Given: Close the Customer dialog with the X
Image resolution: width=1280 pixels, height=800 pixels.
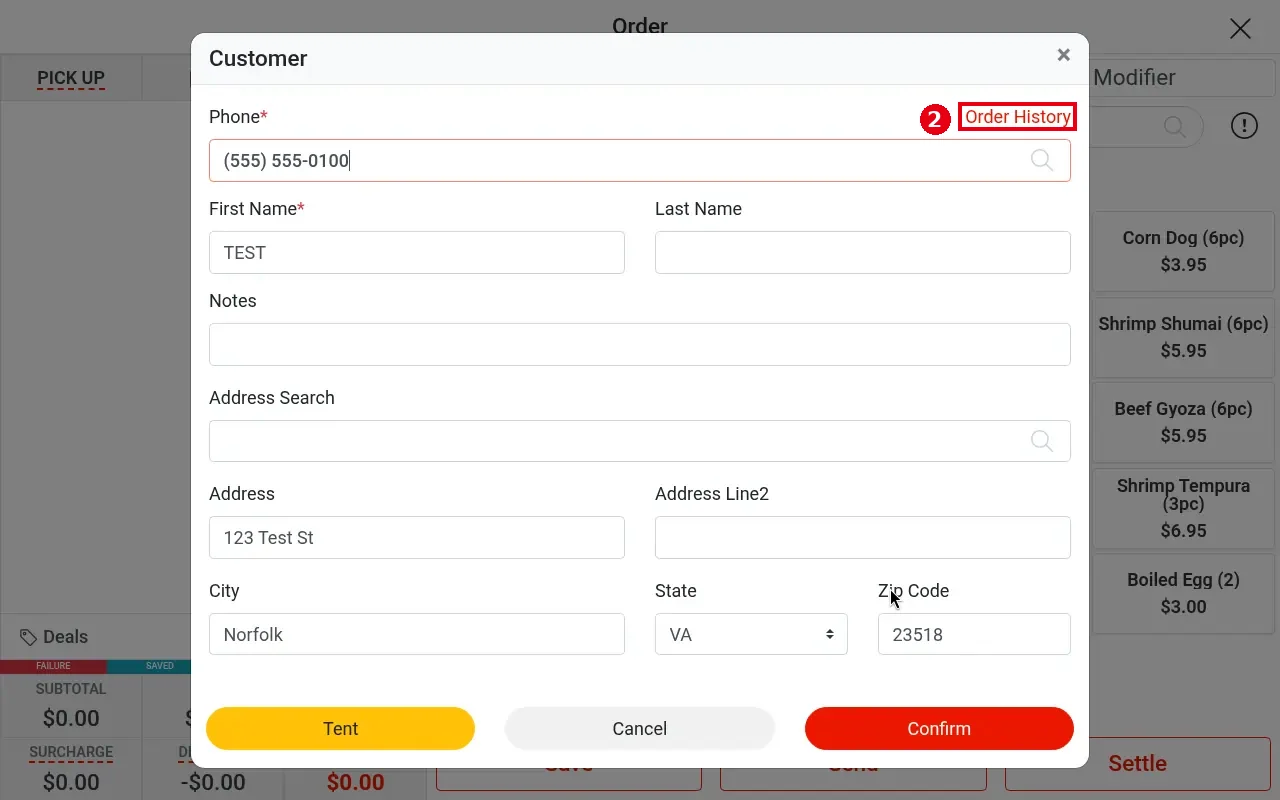Looking at the screenshot, I should point(1064,55).
